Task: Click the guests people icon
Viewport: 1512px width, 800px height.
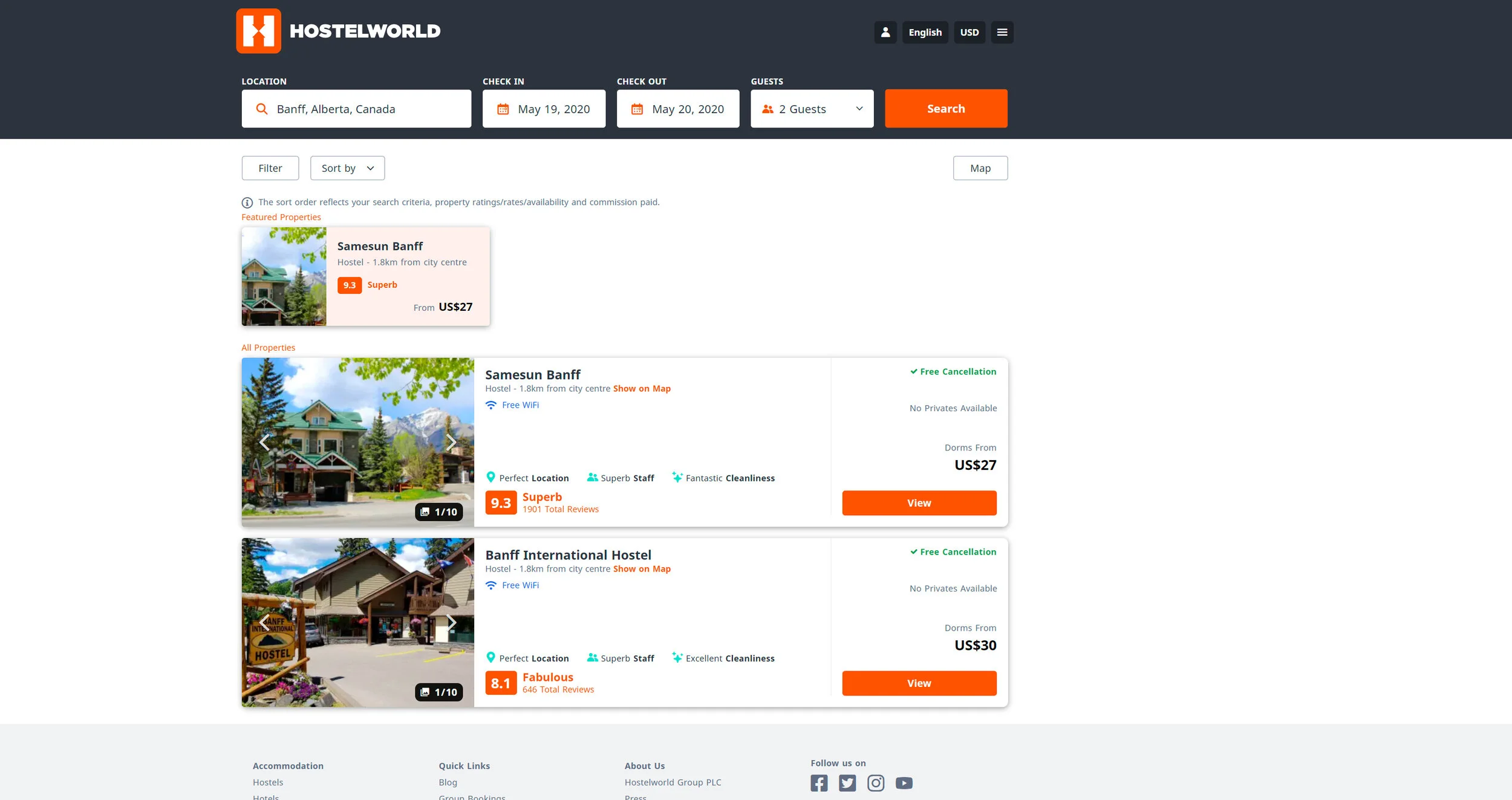Action: 767,109
